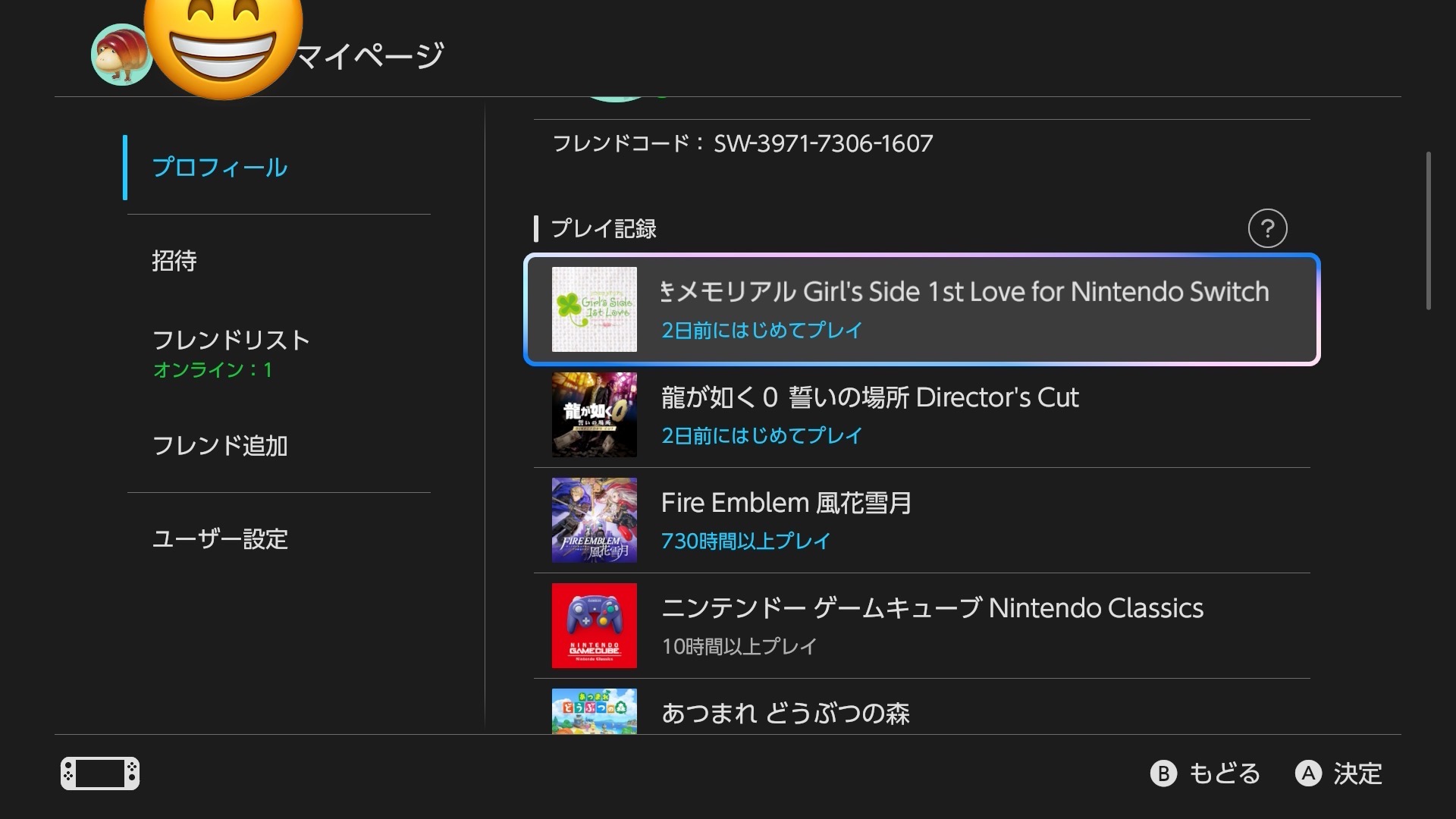Click the GameCube Nintendo Classics red icon
This screenshot has width=1456, height=819.
pos(594,626)
